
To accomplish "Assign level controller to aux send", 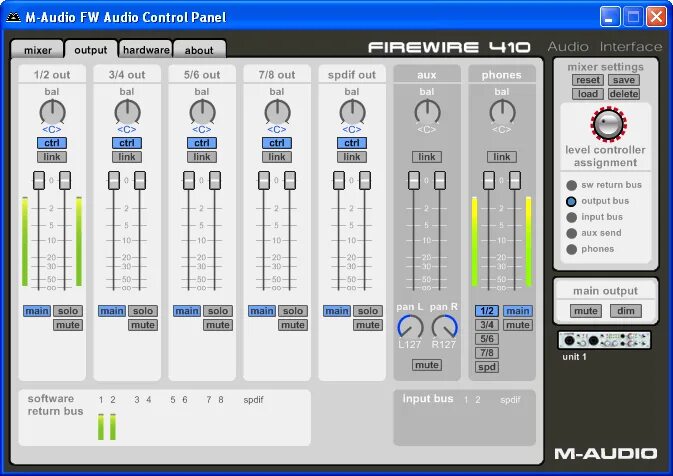I will (571, 233).
